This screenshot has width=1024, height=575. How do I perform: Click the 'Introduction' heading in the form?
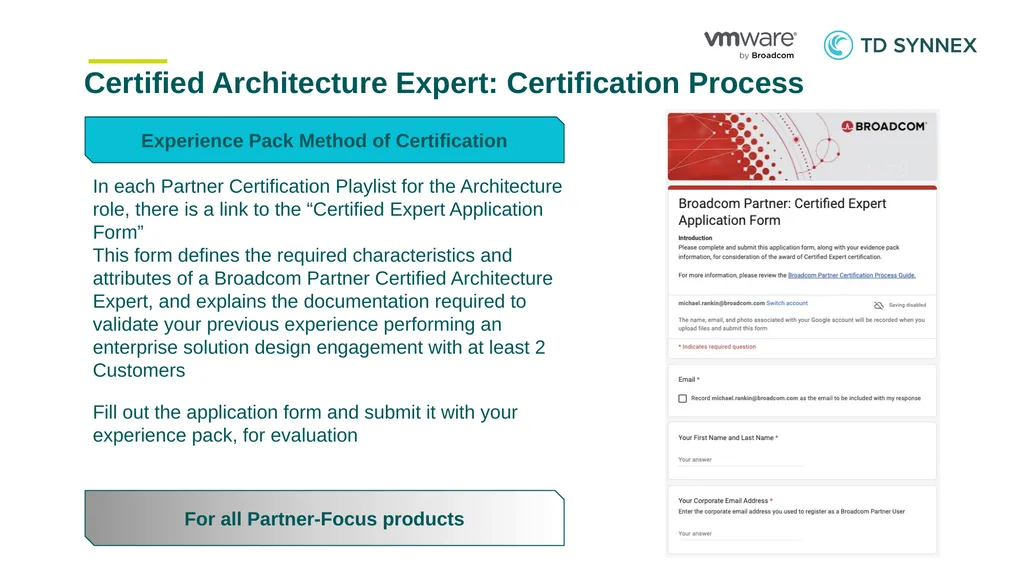pos(695,238)
